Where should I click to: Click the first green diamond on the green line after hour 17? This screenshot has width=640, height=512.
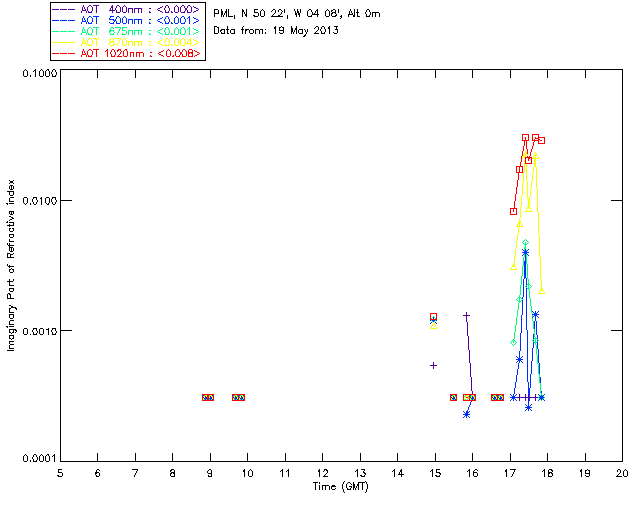point(513,343)
